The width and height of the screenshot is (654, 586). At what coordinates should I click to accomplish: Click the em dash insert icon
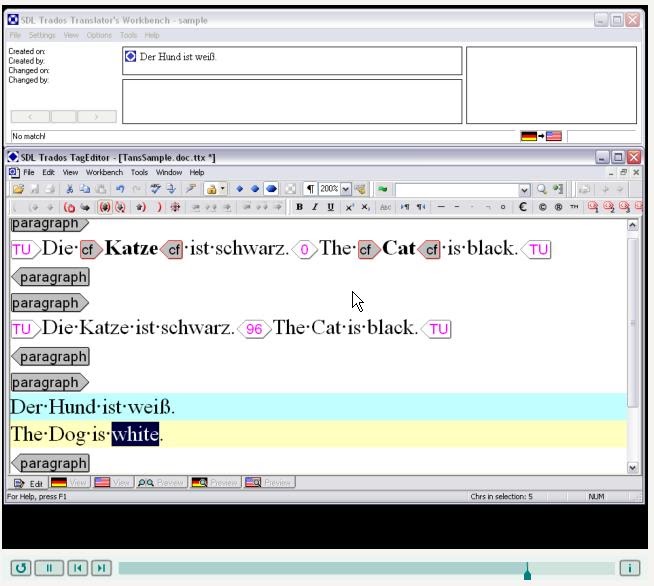(x=441, y=207)
